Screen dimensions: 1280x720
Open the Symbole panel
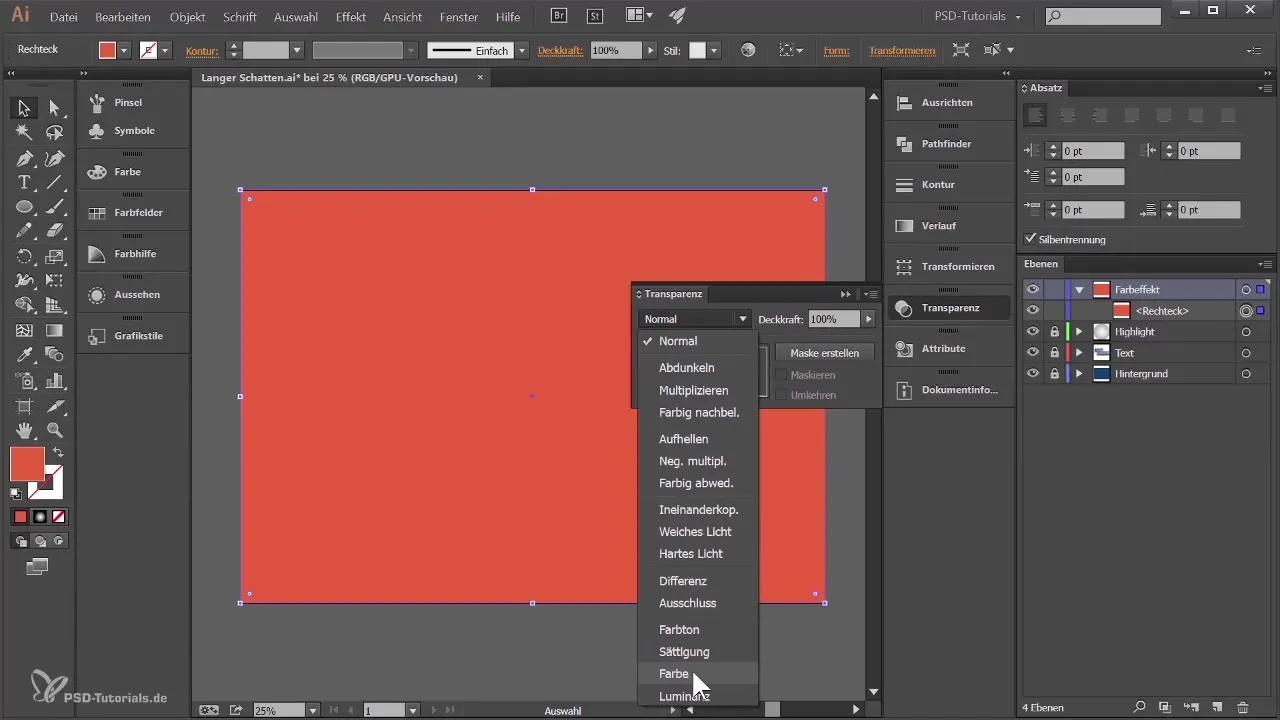(132, 130)
